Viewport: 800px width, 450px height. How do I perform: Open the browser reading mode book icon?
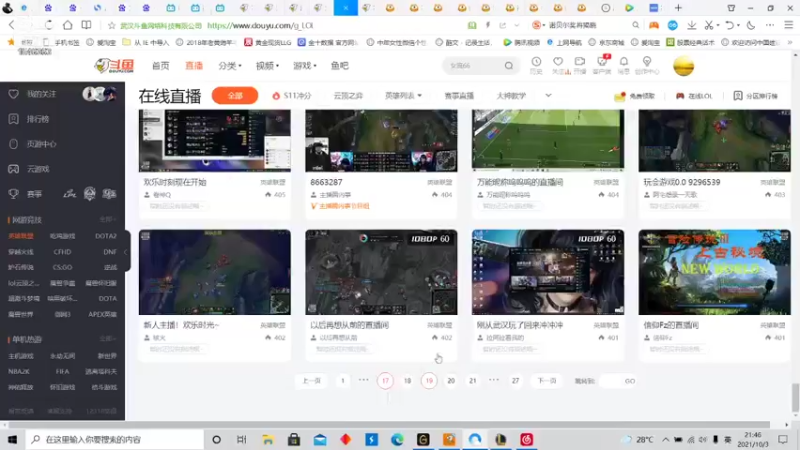coord(86,25)
